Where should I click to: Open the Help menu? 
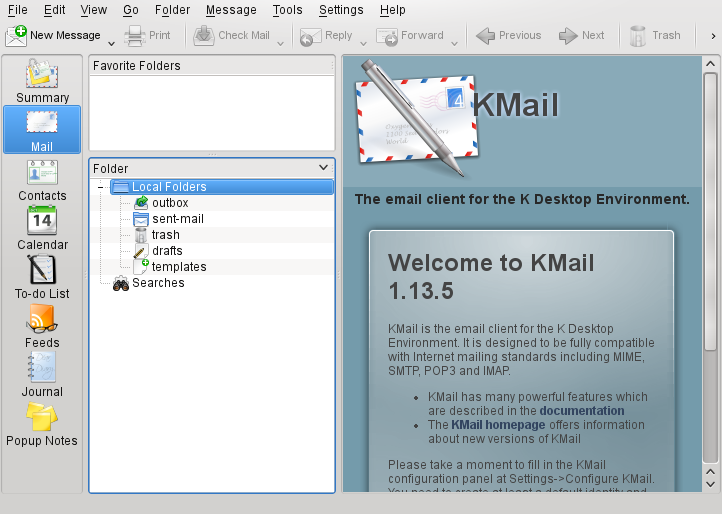pyautogui.click(x=393, y=10)
